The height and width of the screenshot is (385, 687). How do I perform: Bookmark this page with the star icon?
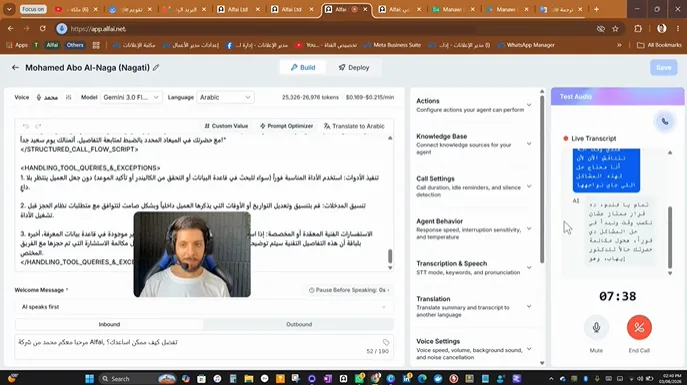(x=615, y=29)
